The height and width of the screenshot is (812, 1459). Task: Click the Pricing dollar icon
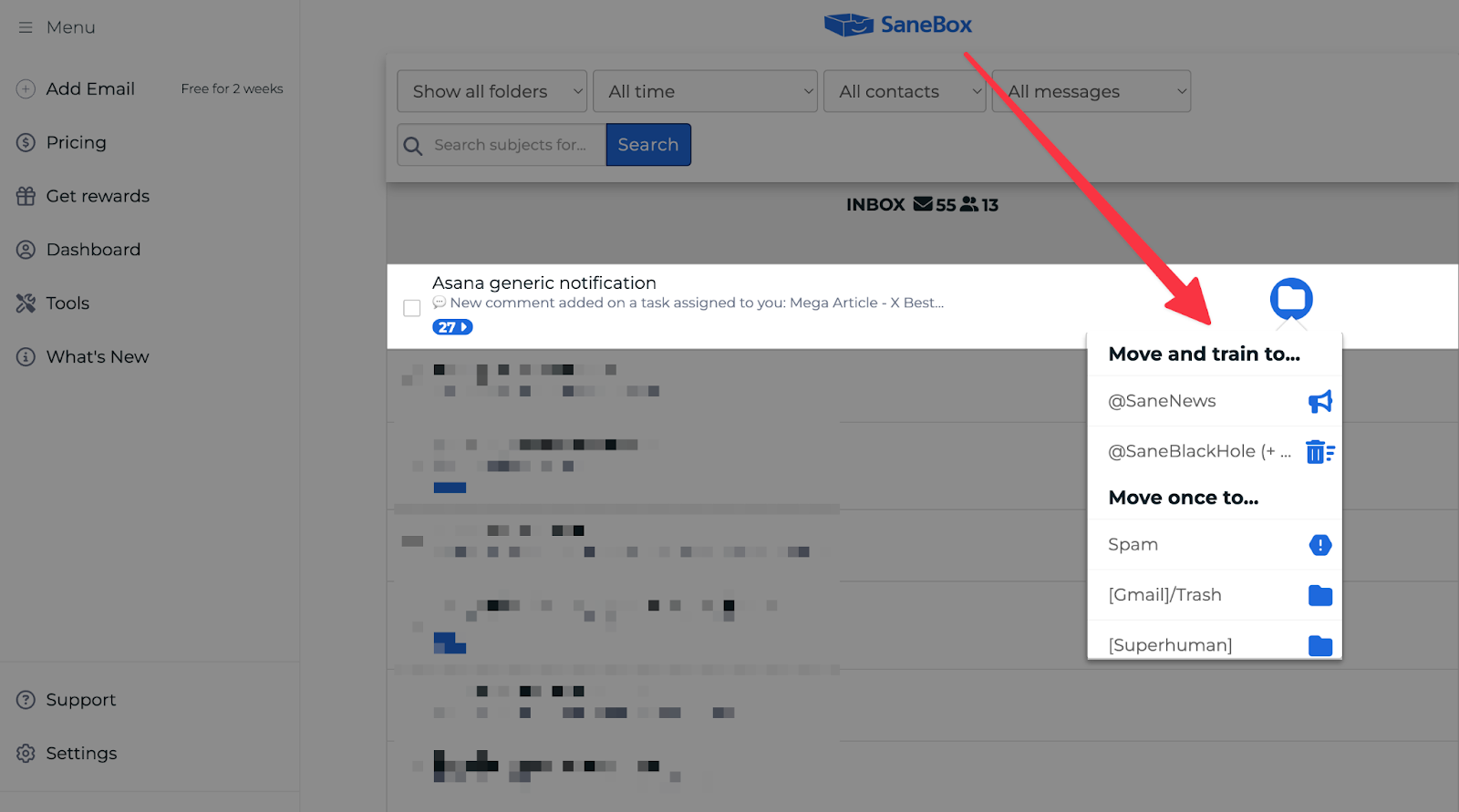26,142
